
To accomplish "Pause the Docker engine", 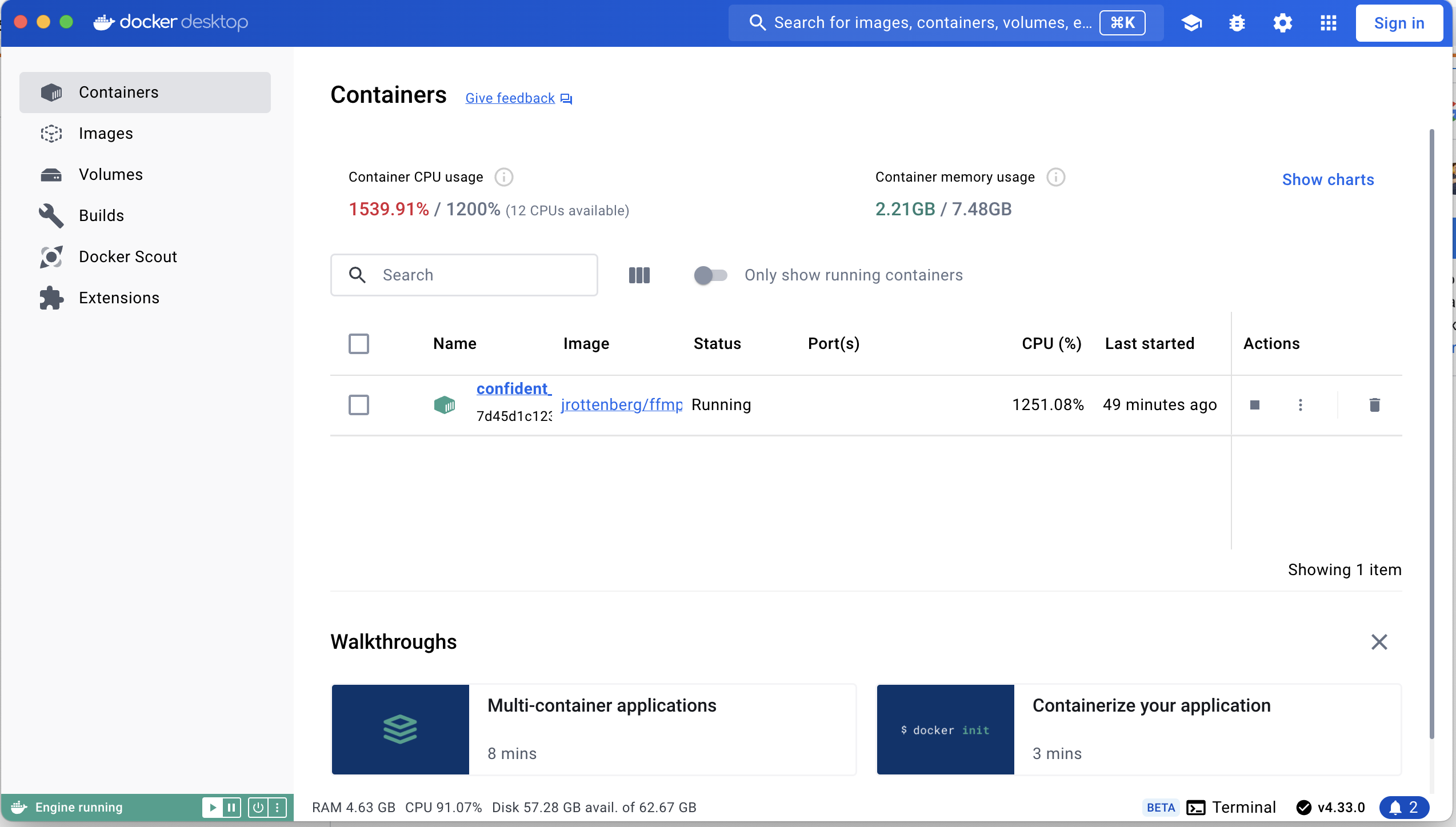I will (x=231, y=807).
